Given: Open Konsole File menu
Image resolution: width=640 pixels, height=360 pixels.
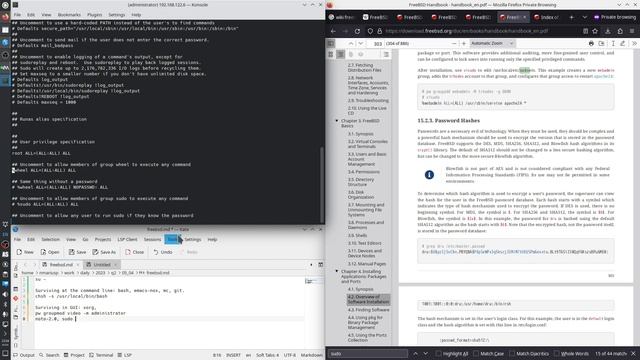Looking at the screenshot, I should 17,15.
